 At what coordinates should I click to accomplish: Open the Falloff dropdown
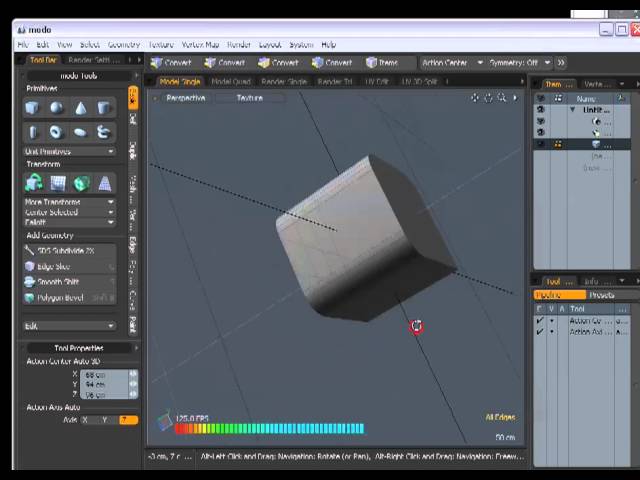point(69,222)
